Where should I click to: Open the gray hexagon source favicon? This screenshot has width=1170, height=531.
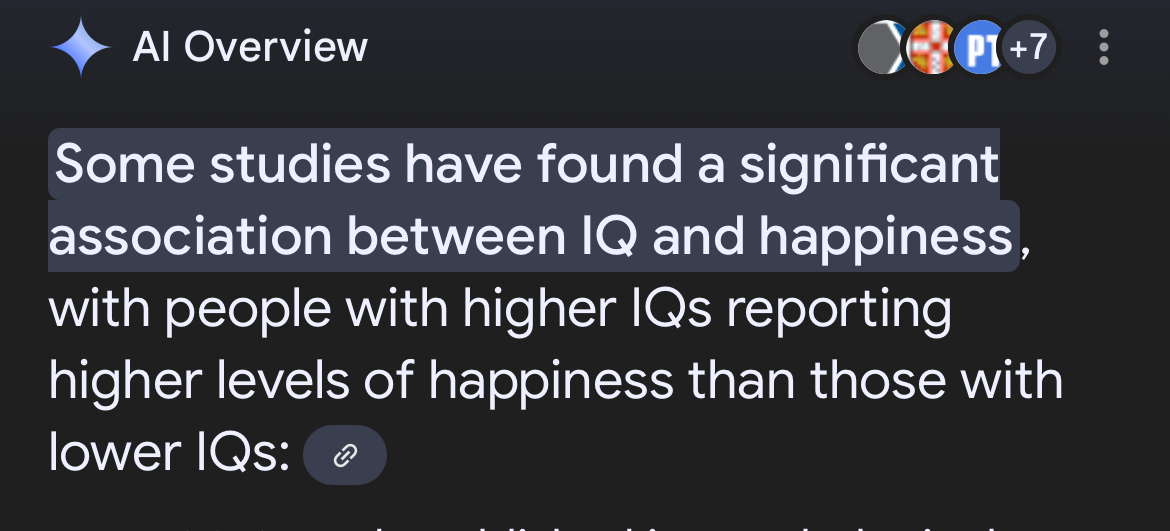click(x=881, y=48)
